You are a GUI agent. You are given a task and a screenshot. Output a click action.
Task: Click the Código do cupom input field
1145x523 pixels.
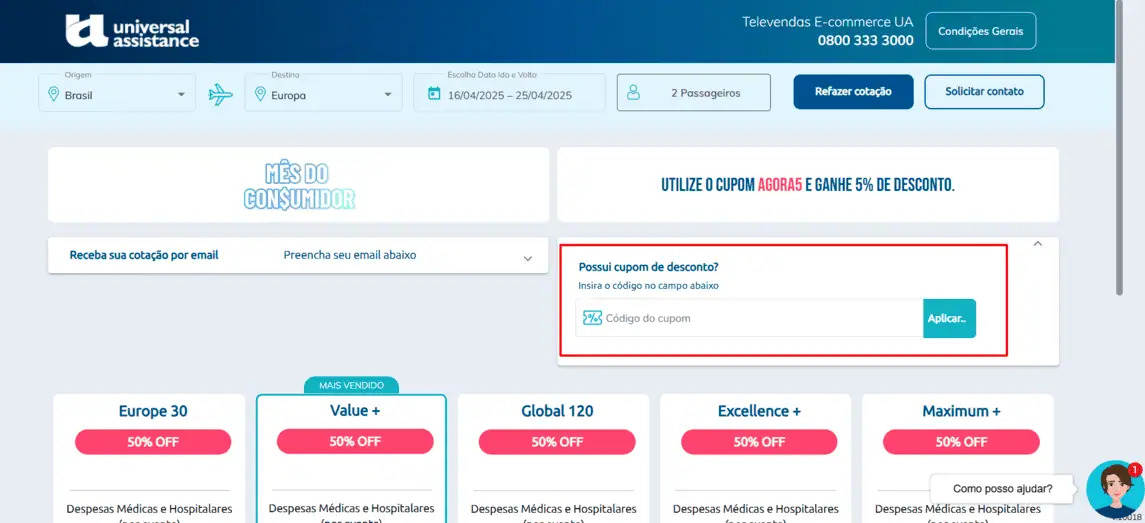[x=749, y=318]
